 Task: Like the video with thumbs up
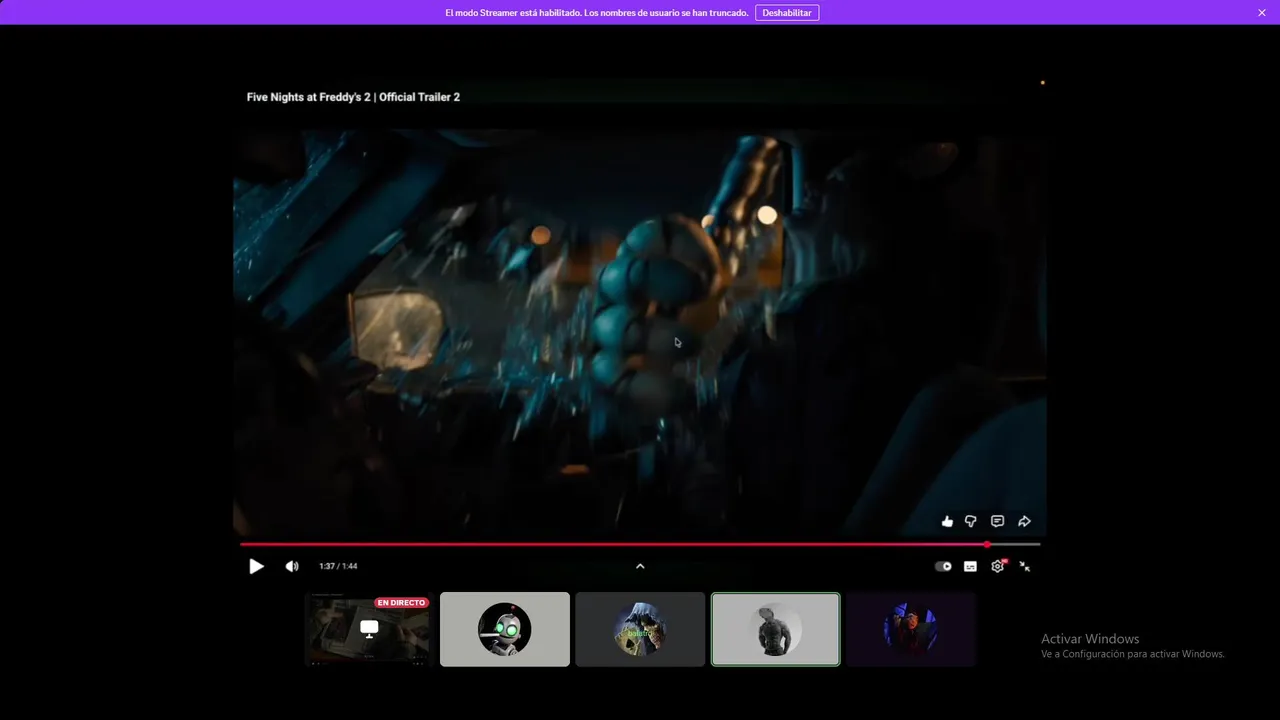tap(947, 521)
